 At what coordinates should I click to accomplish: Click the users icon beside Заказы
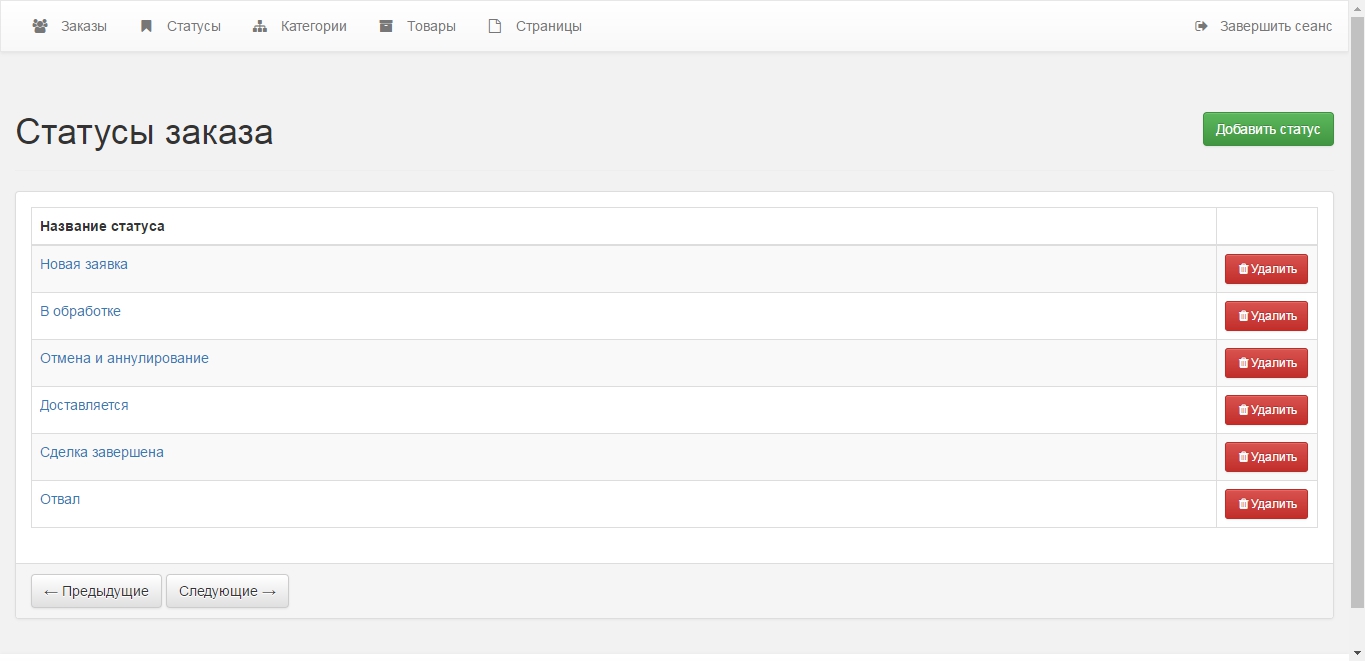pyautogui.click(x=40, y=26)
